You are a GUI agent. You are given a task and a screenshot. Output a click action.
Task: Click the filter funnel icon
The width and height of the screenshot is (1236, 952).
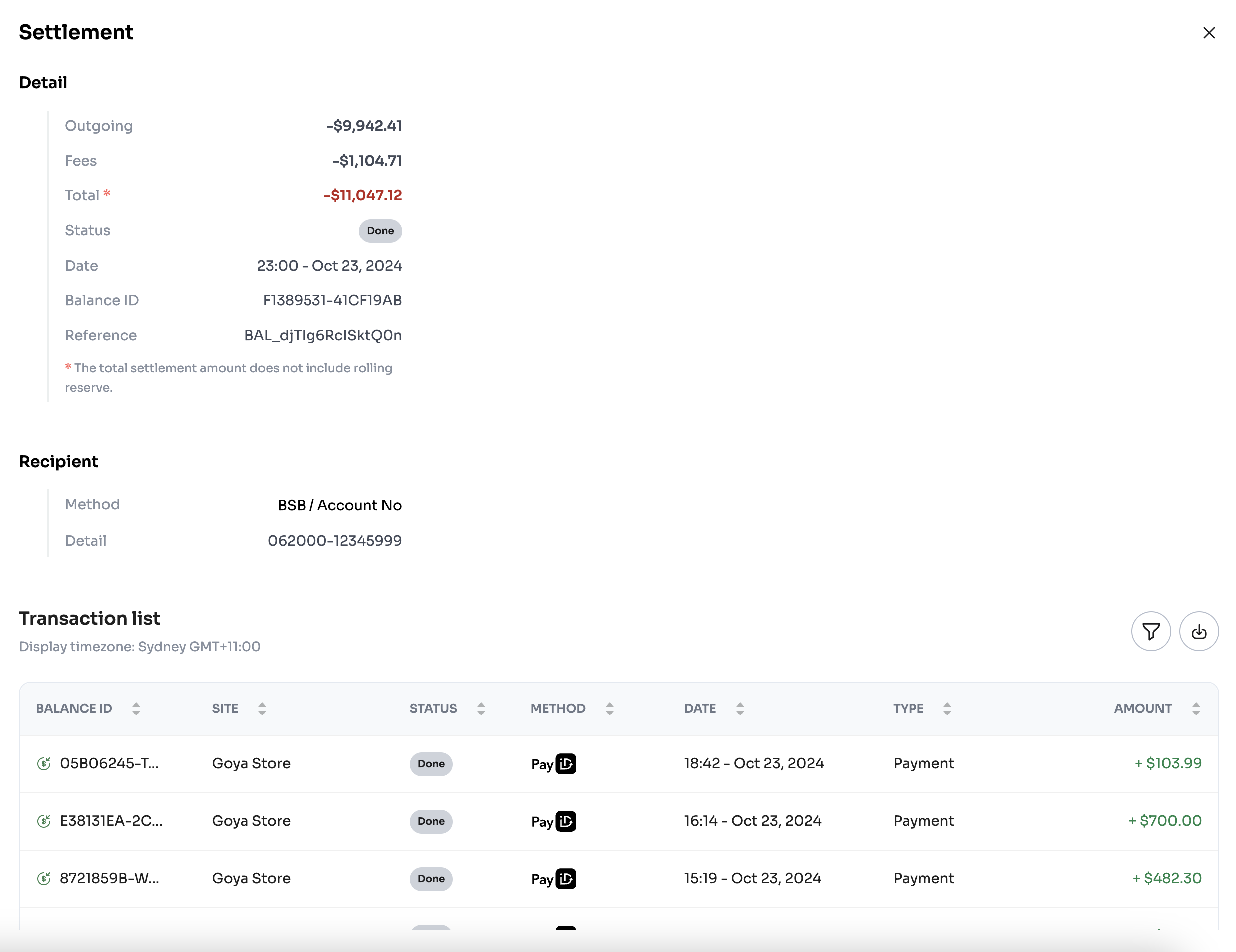coord(1151,631)
